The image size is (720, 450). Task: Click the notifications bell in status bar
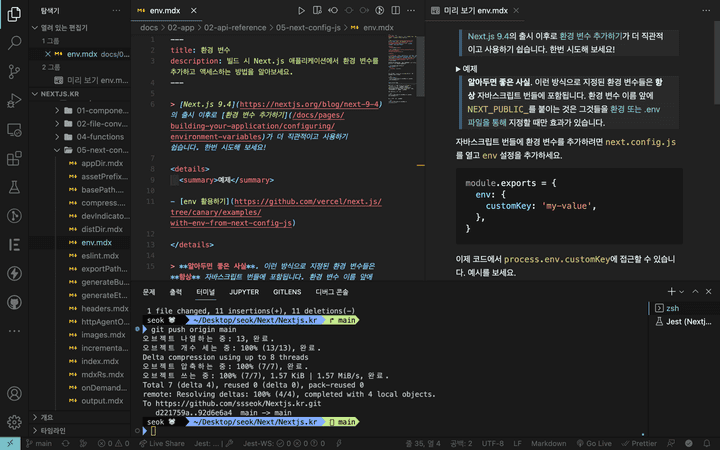(x=707, y=444)
